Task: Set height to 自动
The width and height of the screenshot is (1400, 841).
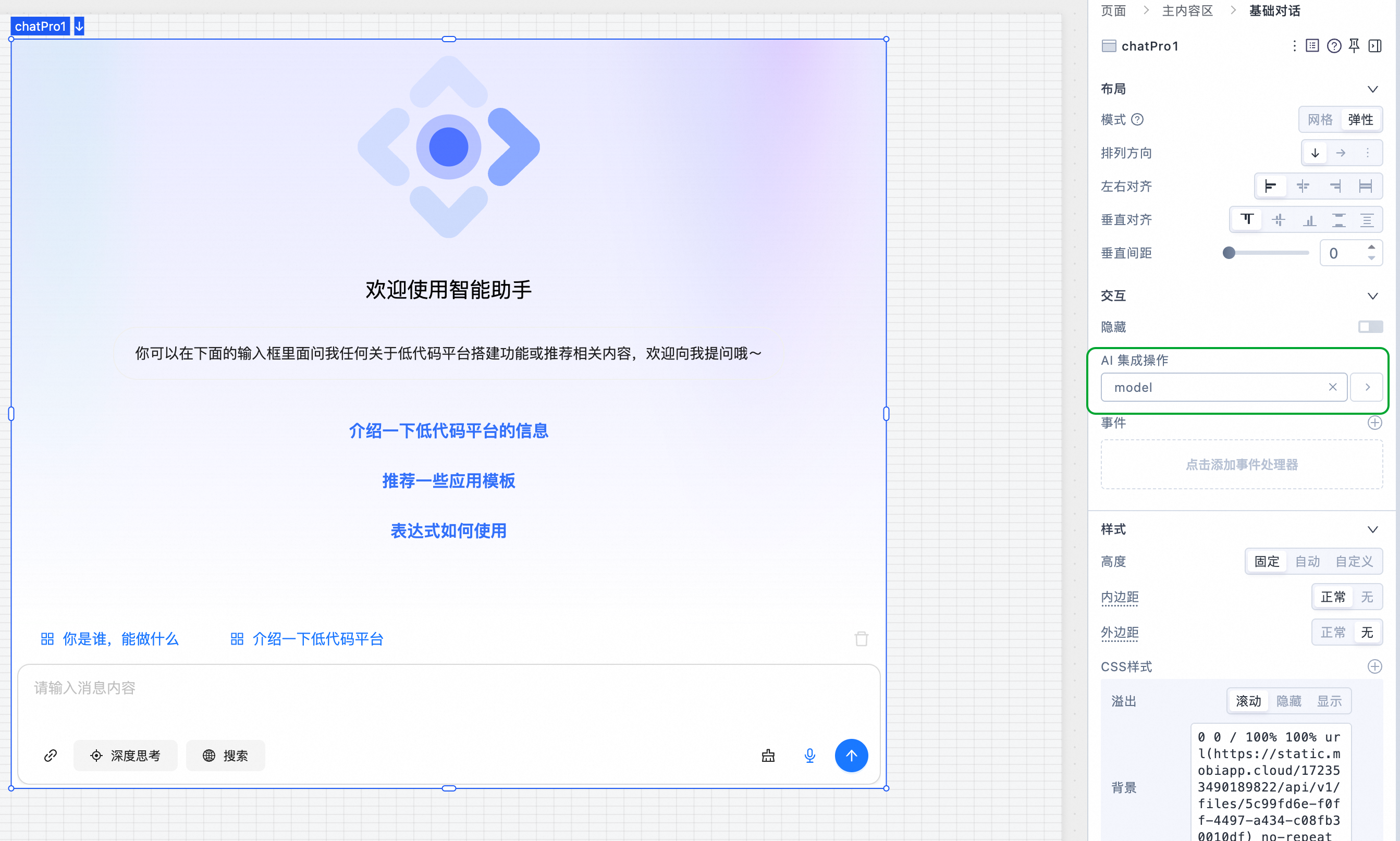Action: (1308, 562)
